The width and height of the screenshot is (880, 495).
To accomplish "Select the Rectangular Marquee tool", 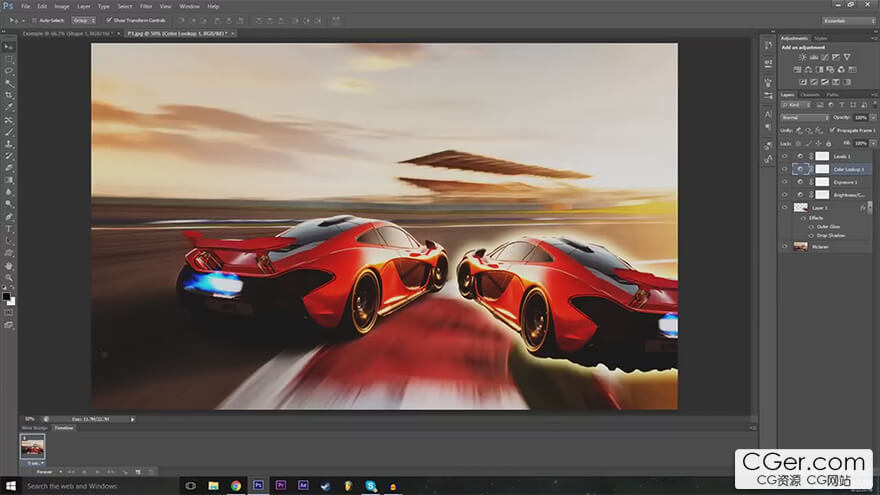I will coord(8,59).
